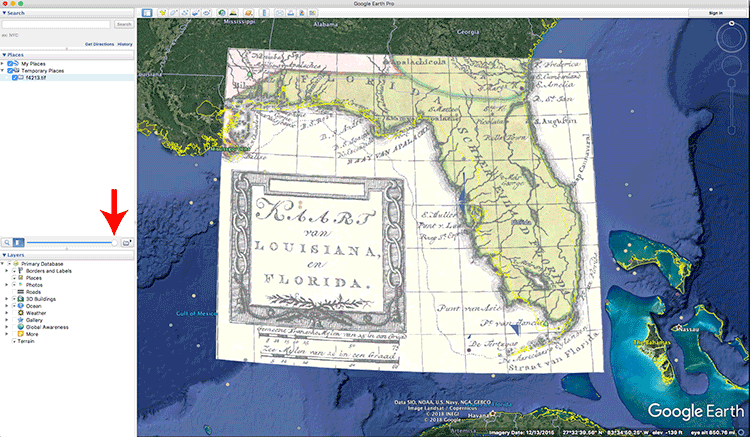The width and height of the screenshot is (750, 437).
Task: Click the Places panel search magnifier icon
Action: point(7,243)
